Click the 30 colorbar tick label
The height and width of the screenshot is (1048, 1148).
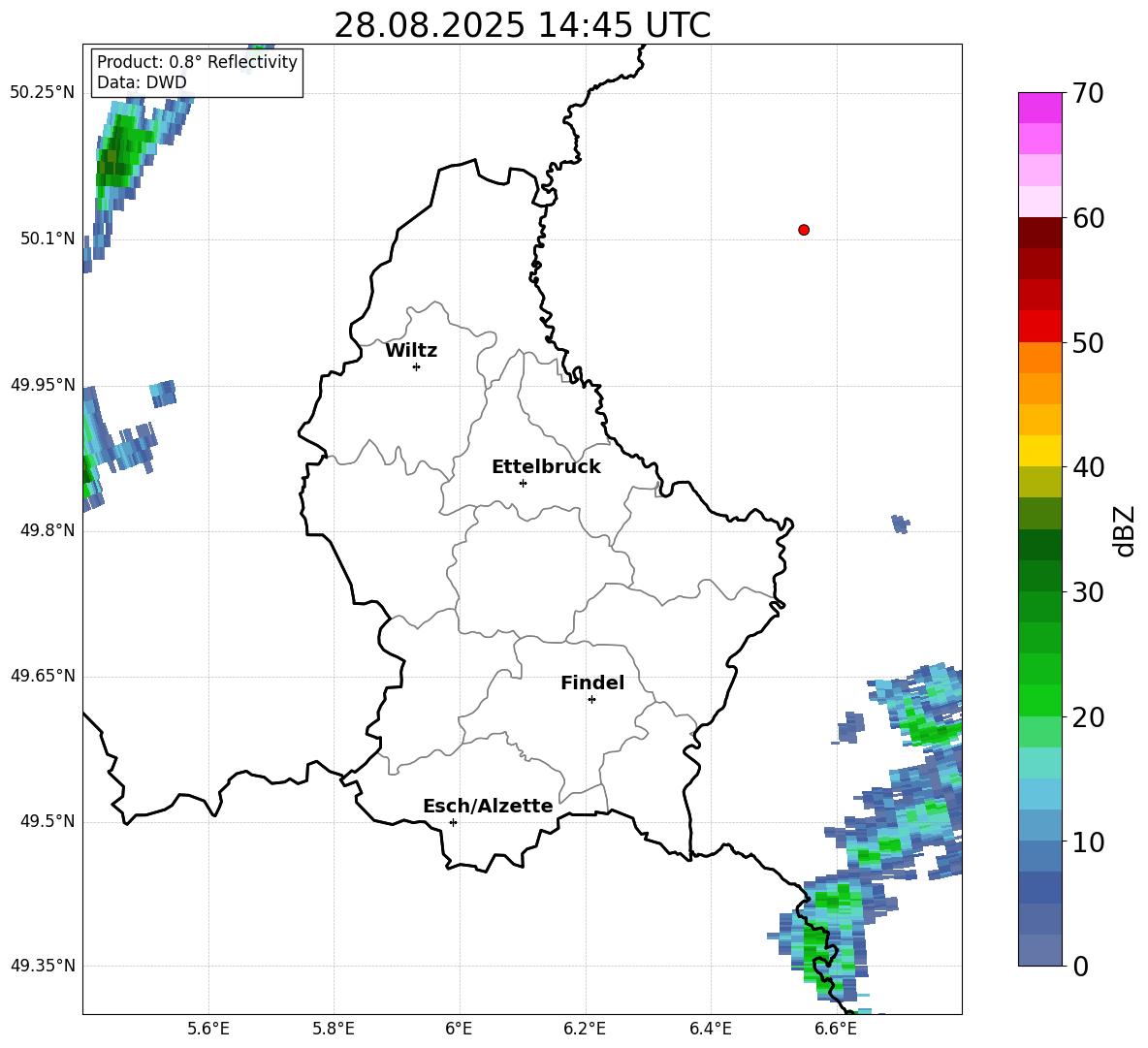tap(1087, 591)
